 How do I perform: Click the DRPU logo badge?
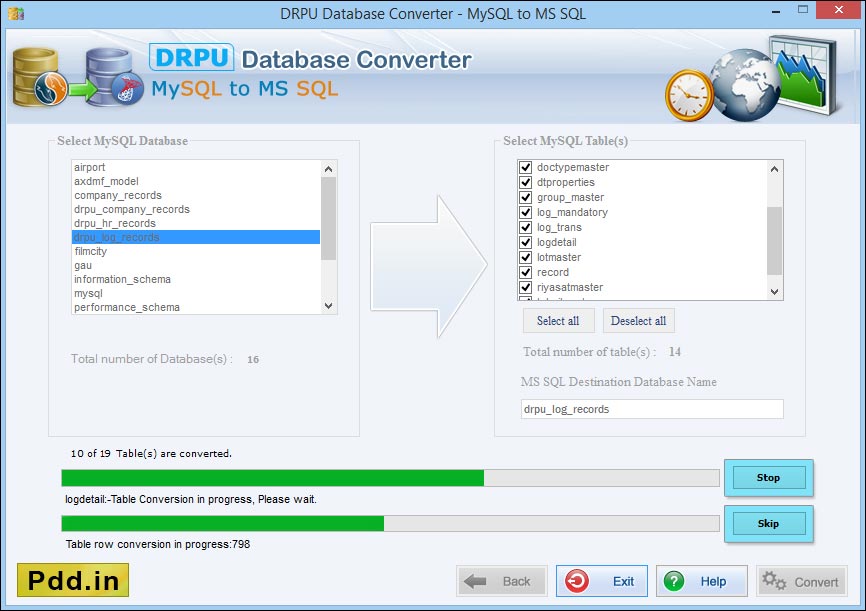(x=192, y=57)
